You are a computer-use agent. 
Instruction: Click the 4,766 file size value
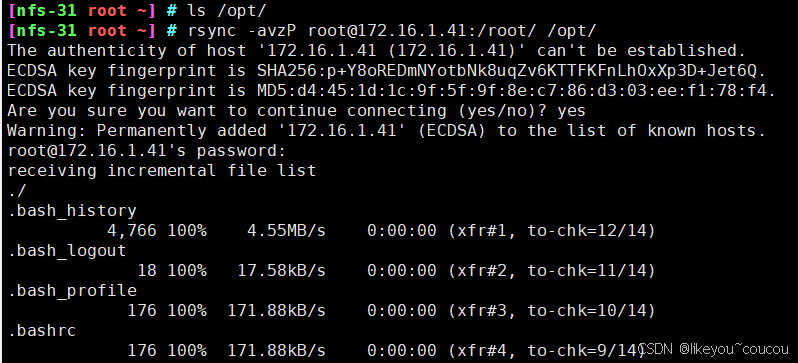coord(131,231)
